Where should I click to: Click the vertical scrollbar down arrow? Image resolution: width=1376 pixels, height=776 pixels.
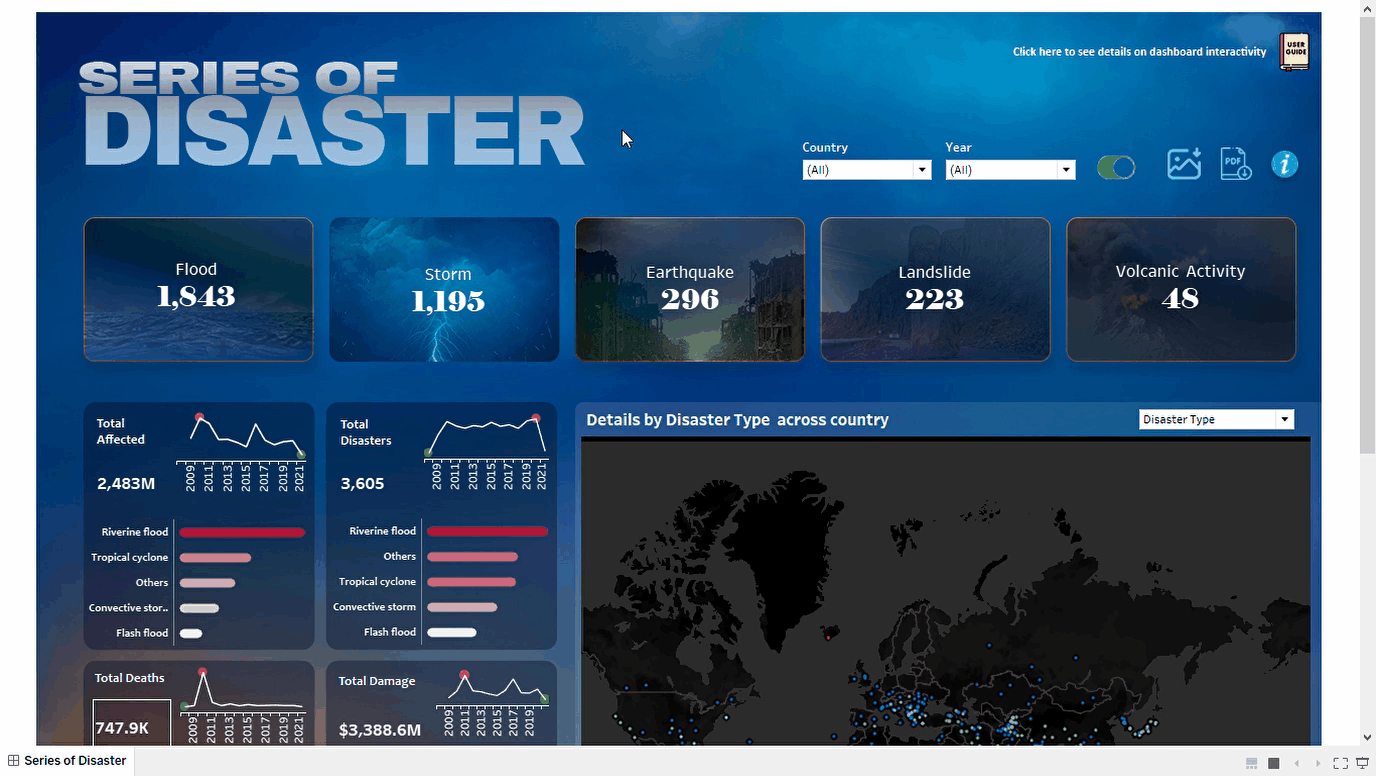pyautogui.click(x=1367, y=737)
